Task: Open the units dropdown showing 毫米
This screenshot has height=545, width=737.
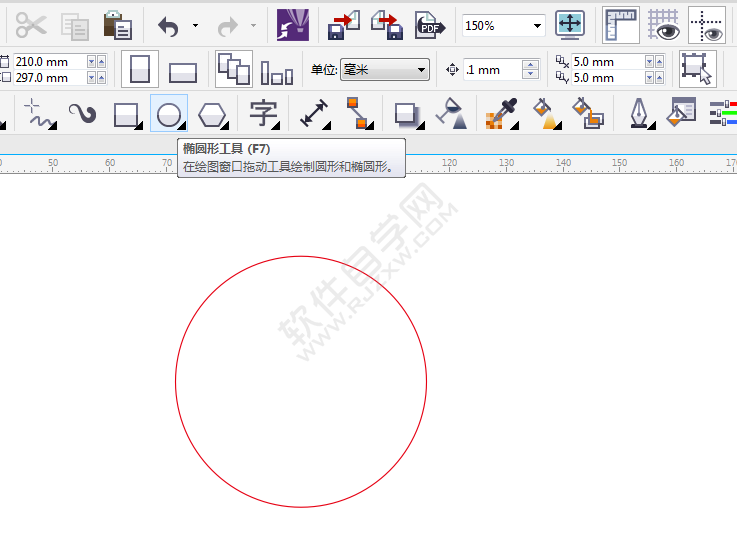Action: coord(384,70)
